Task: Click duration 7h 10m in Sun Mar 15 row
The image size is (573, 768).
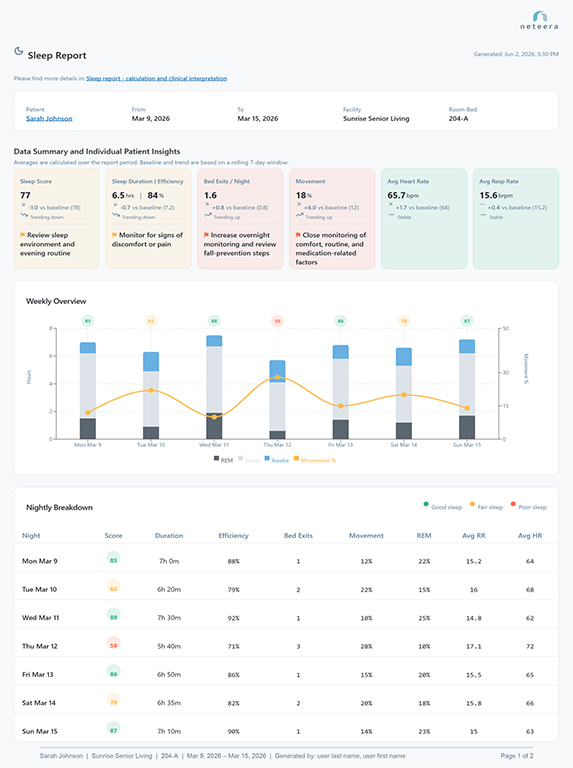Action: click(169, 732)
